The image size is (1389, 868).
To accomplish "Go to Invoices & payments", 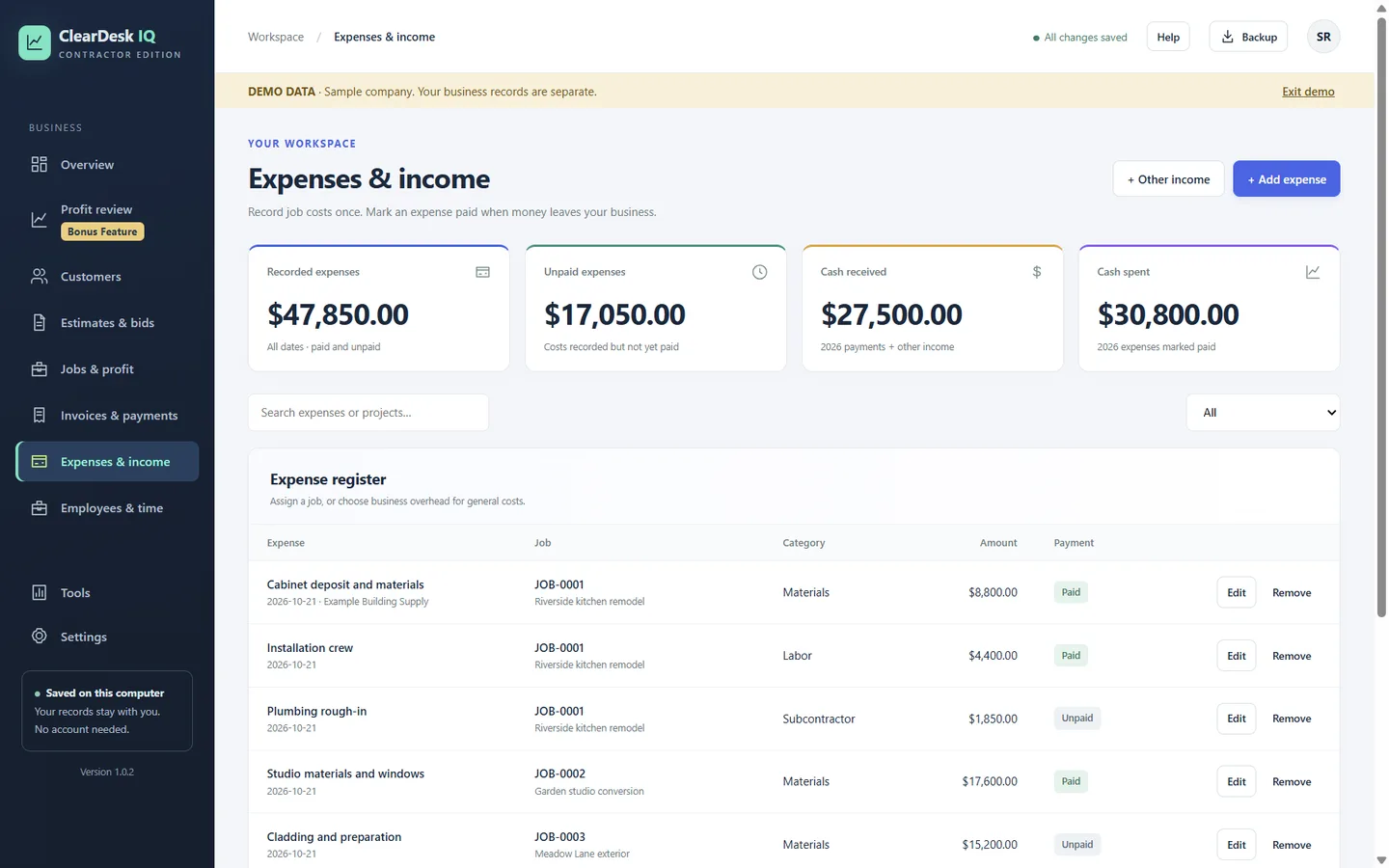I will pyautogui.click(x=119, y=416).
